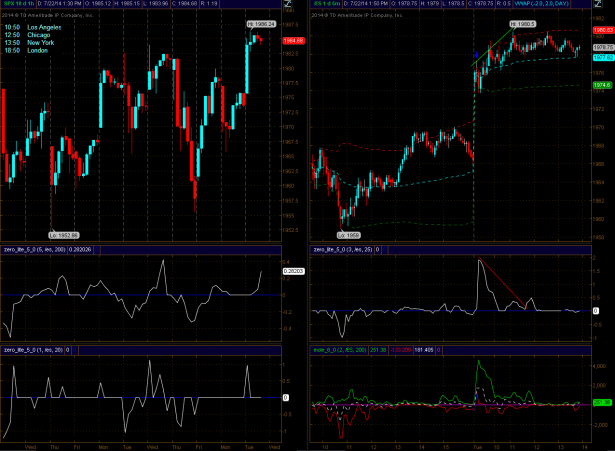Image resolution: width=615 pixels, height=451 pixels.
Task: Select the SPX 10 d 1h symbol label
Action: pyautogui.click(x=19, y=5)
